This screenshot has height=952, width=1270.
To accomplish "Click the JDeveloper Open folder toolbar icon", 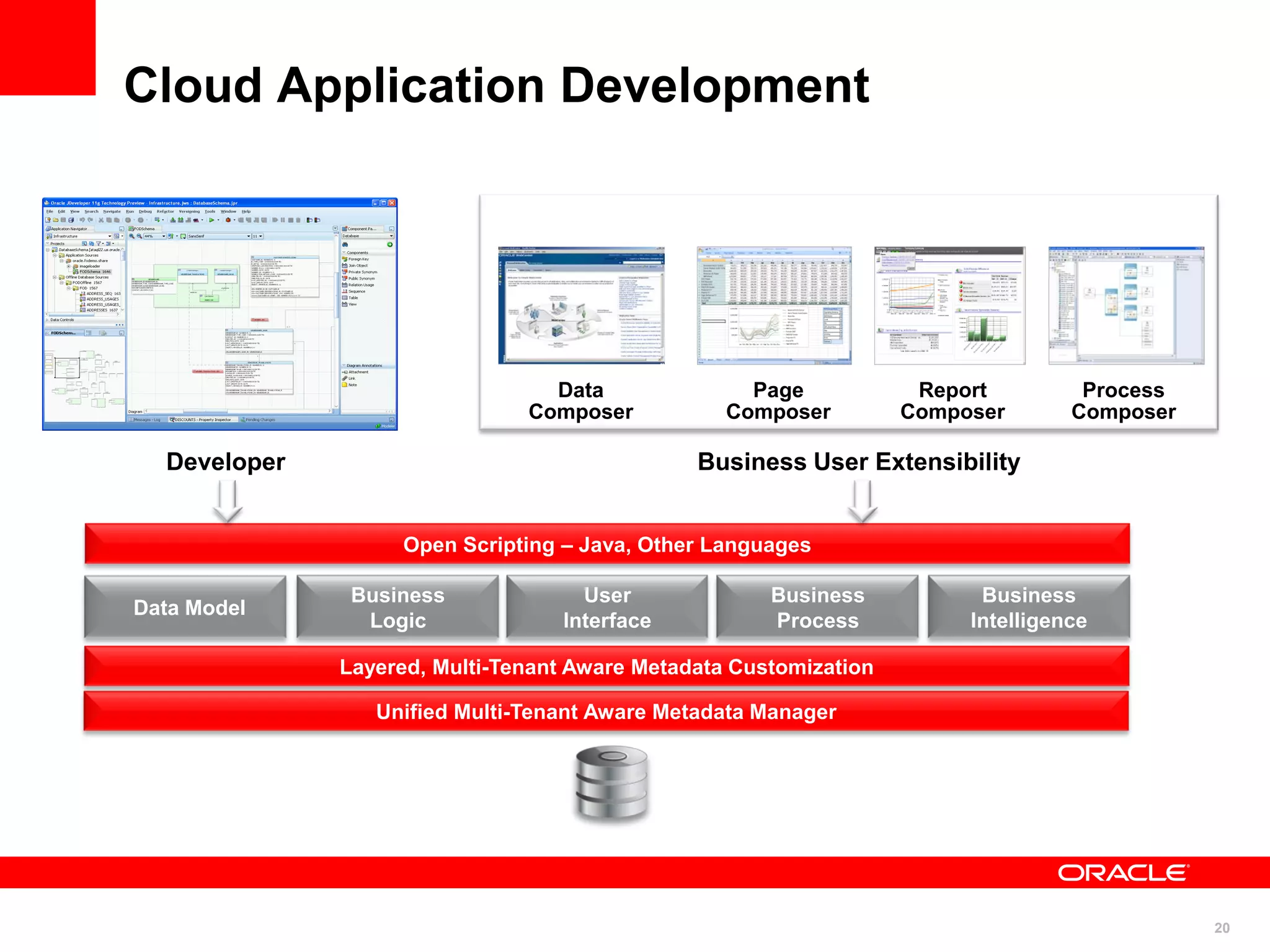I will [x=55, y=220].
